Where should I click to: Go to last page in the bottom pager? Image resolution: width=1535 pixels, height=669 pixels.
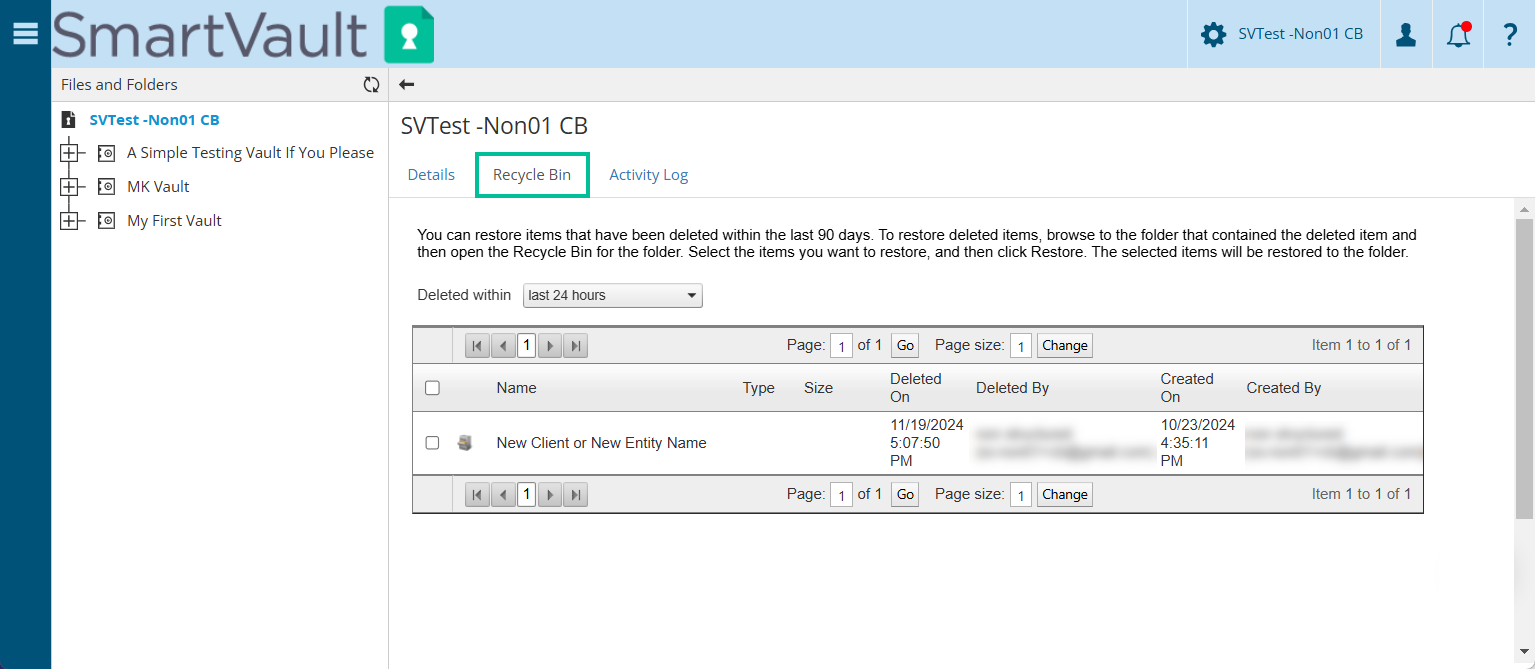[575, 494]
